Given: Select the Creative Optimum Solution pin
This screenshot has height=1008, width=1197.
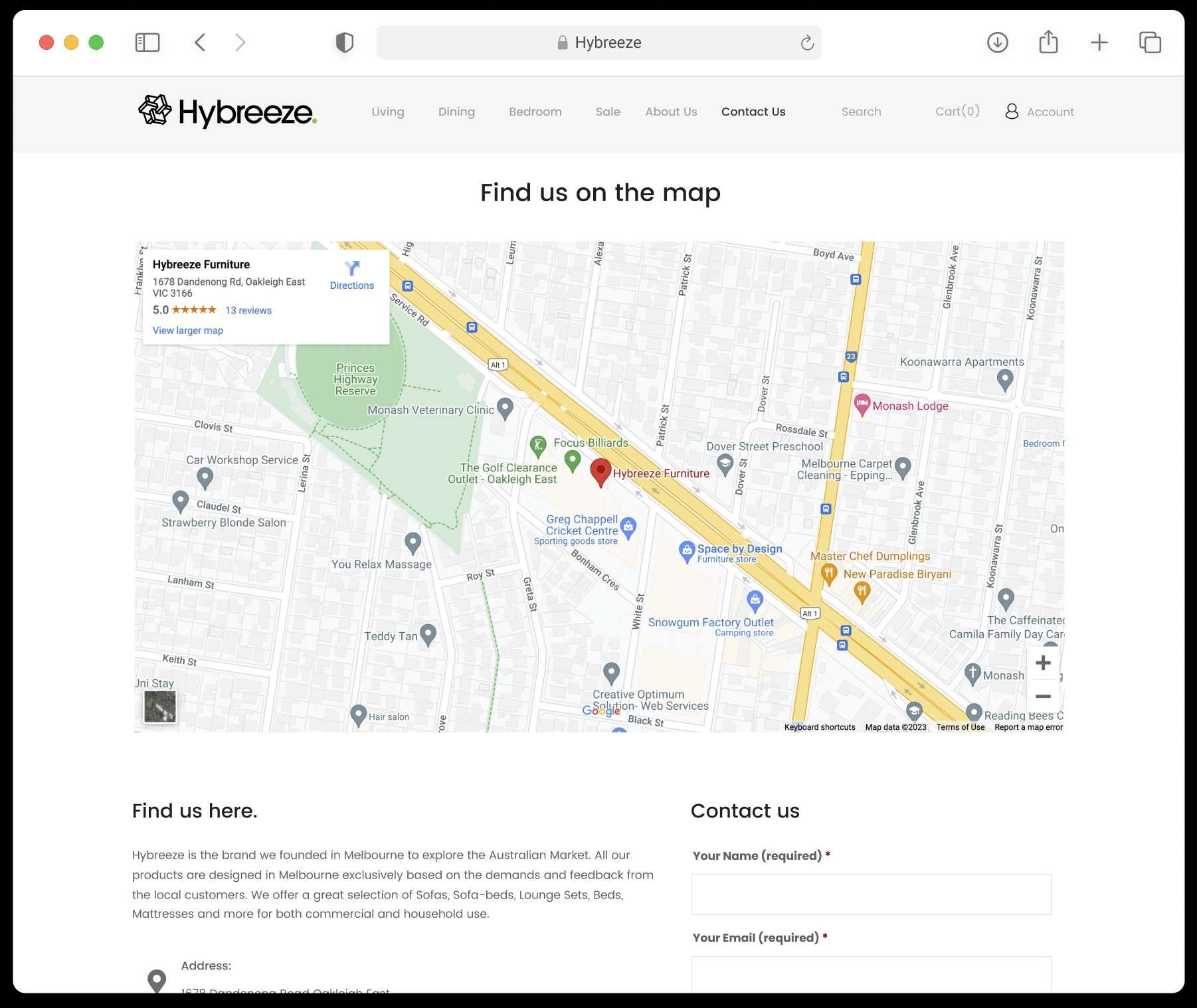Looking at the screenshot, I should [611, 672].
